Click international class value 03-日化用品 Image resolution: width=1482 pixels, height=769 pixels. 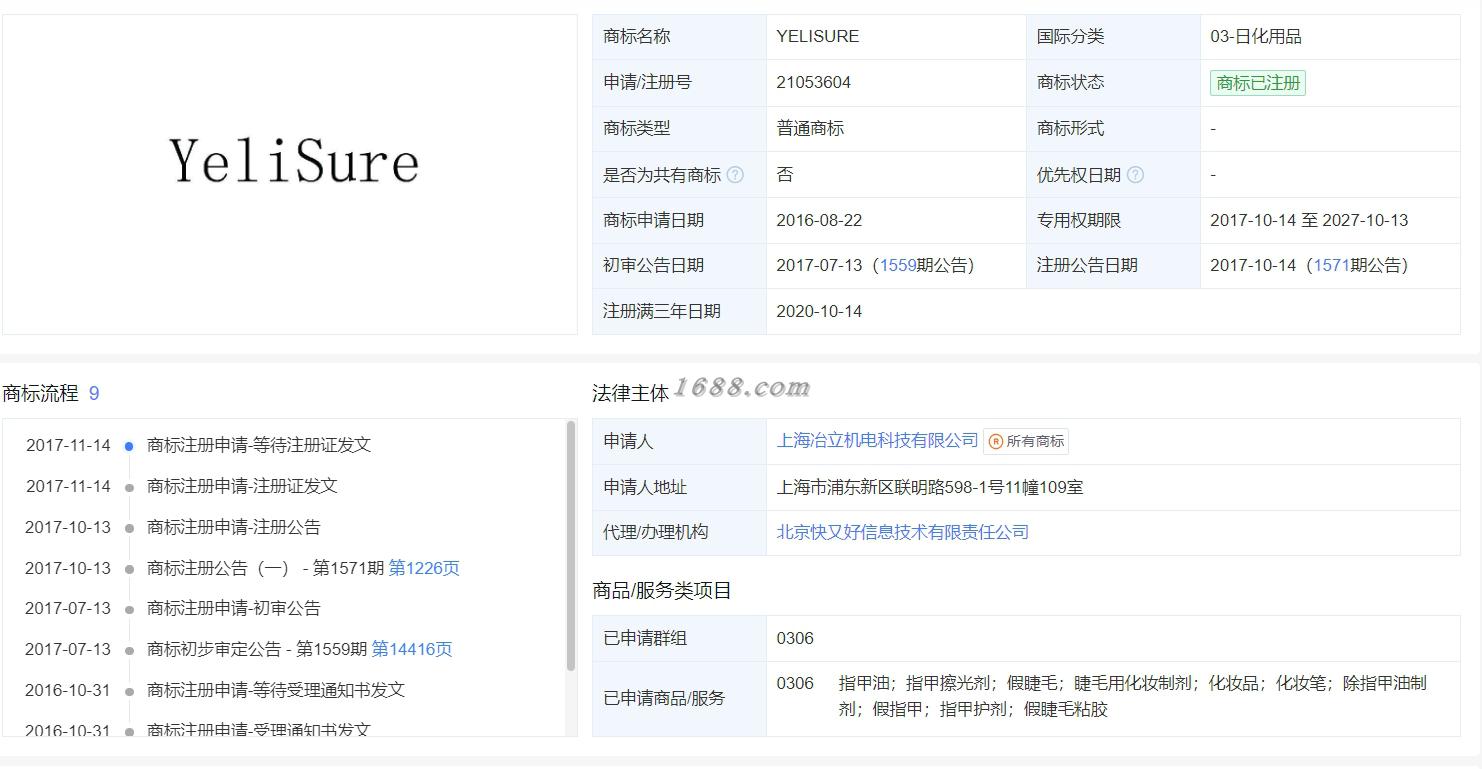click(1255, 36)
